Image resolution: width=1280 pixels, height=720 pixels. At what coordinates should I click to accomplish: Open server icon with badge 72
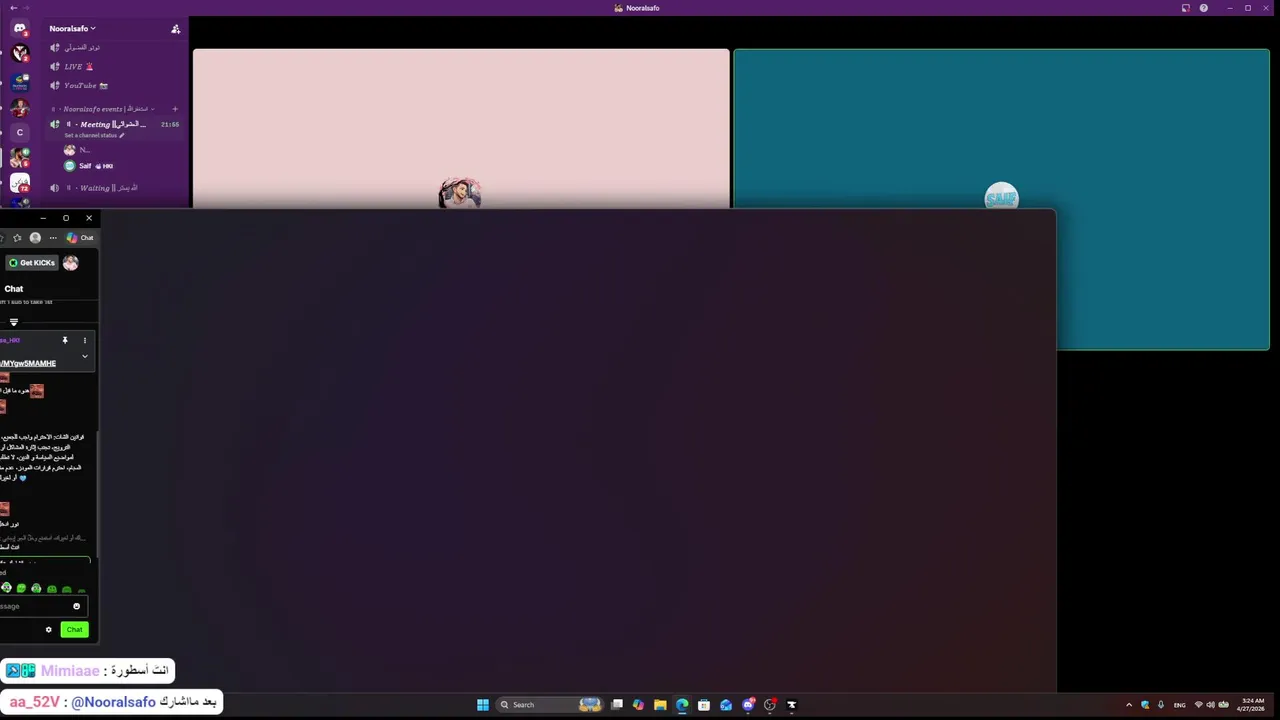point(19,183)
